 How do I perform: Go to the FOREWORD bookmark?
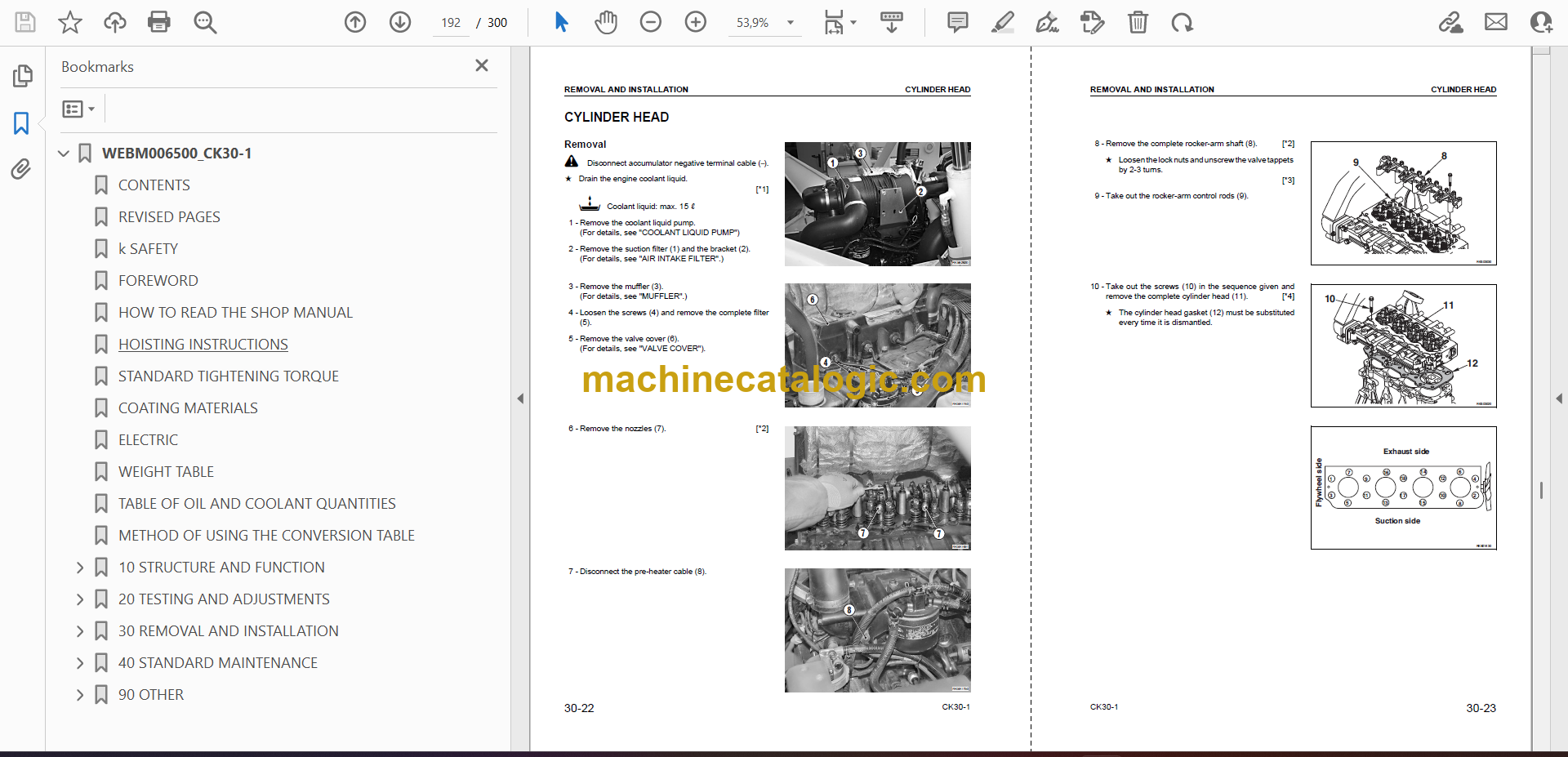click(x=158, y=281)
